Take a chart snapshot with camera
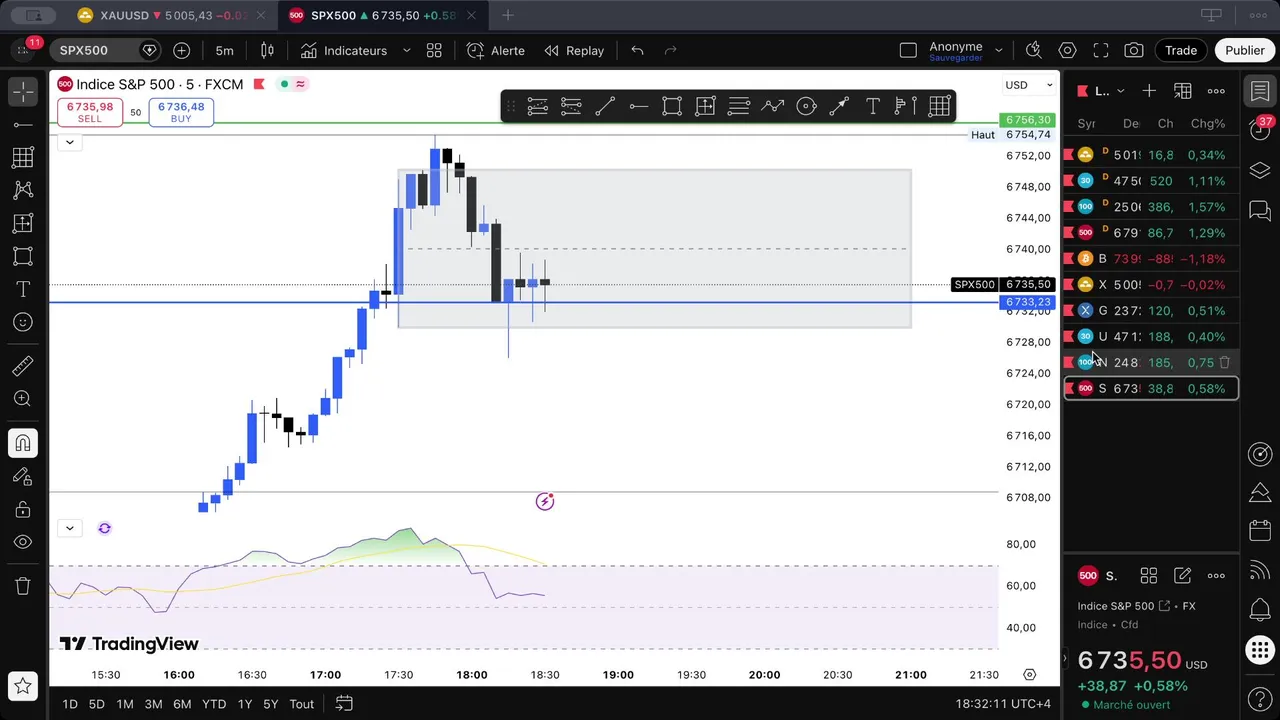Screen dimensions: 1280x720 click(1134, 50)
